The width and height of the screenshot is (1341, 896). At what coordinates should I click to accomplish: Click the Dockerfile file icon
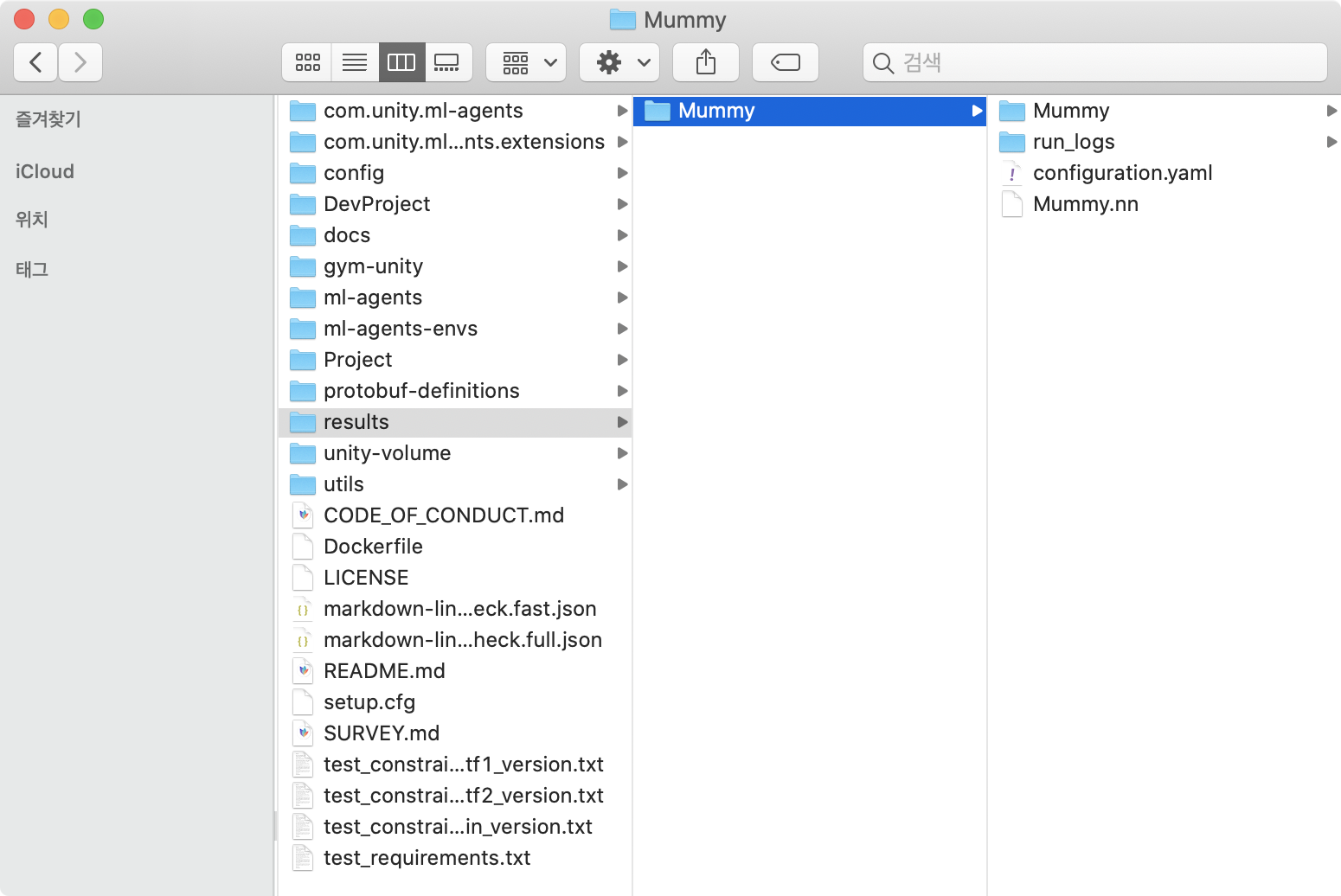click(x=303, y=547)
